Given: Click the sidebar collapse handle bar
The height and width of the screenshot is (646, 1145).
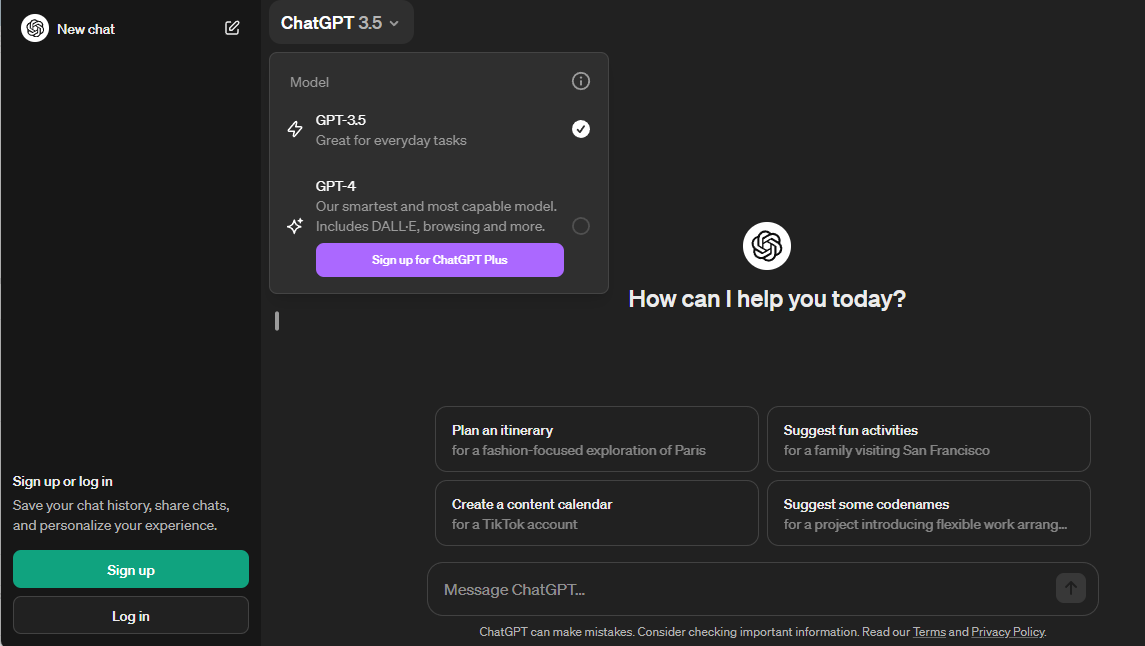Looking at the screenshot, I should click(x=277, y=321).
